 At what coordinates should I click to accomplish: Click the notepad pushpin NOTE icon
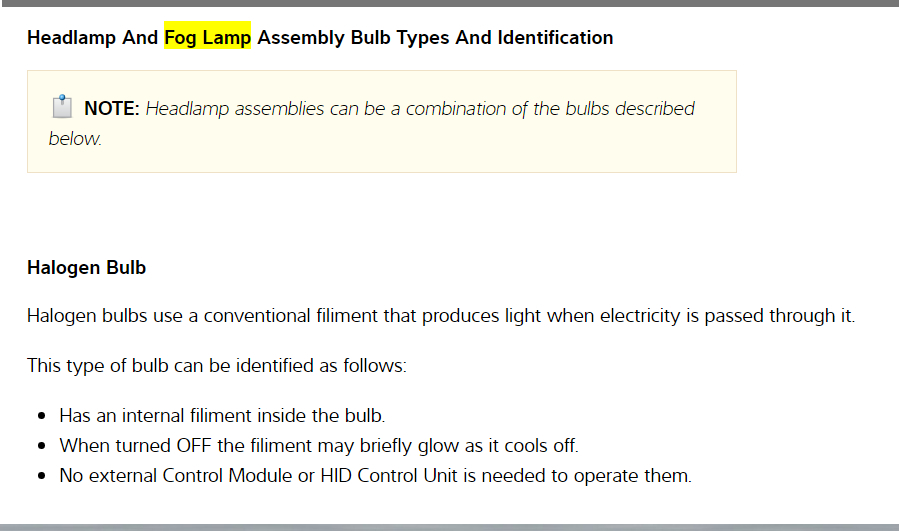click(61, 106)
